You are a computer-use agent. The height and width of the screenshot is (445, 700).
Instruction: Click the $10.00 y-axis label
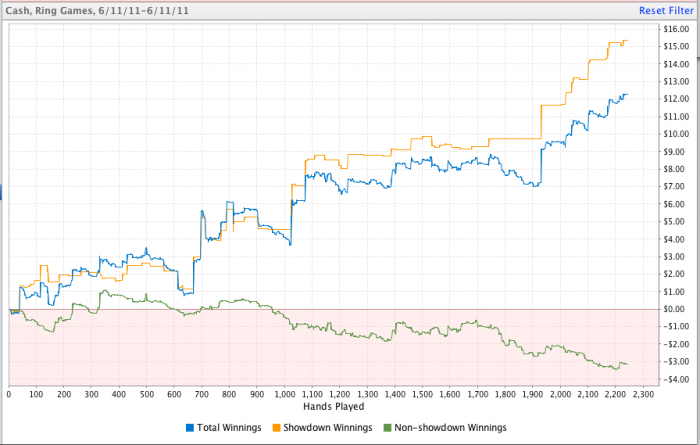(676, 134)
